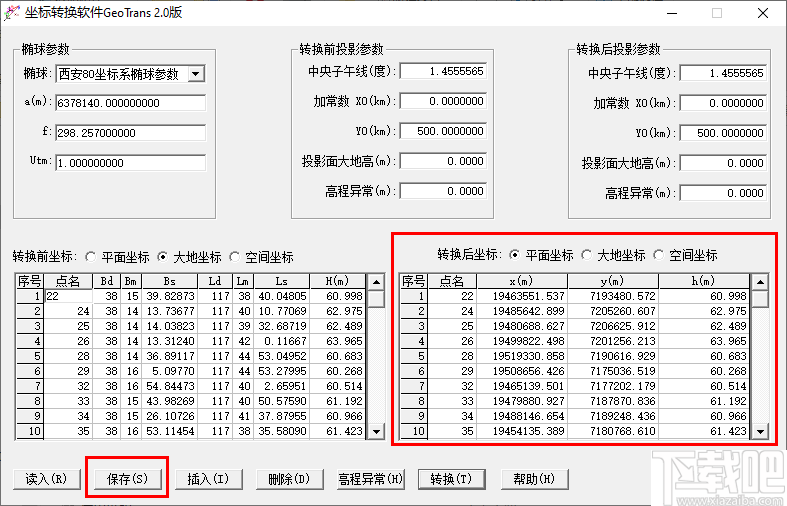Click cell 10.77069 in source table

[x=282, y=311]
